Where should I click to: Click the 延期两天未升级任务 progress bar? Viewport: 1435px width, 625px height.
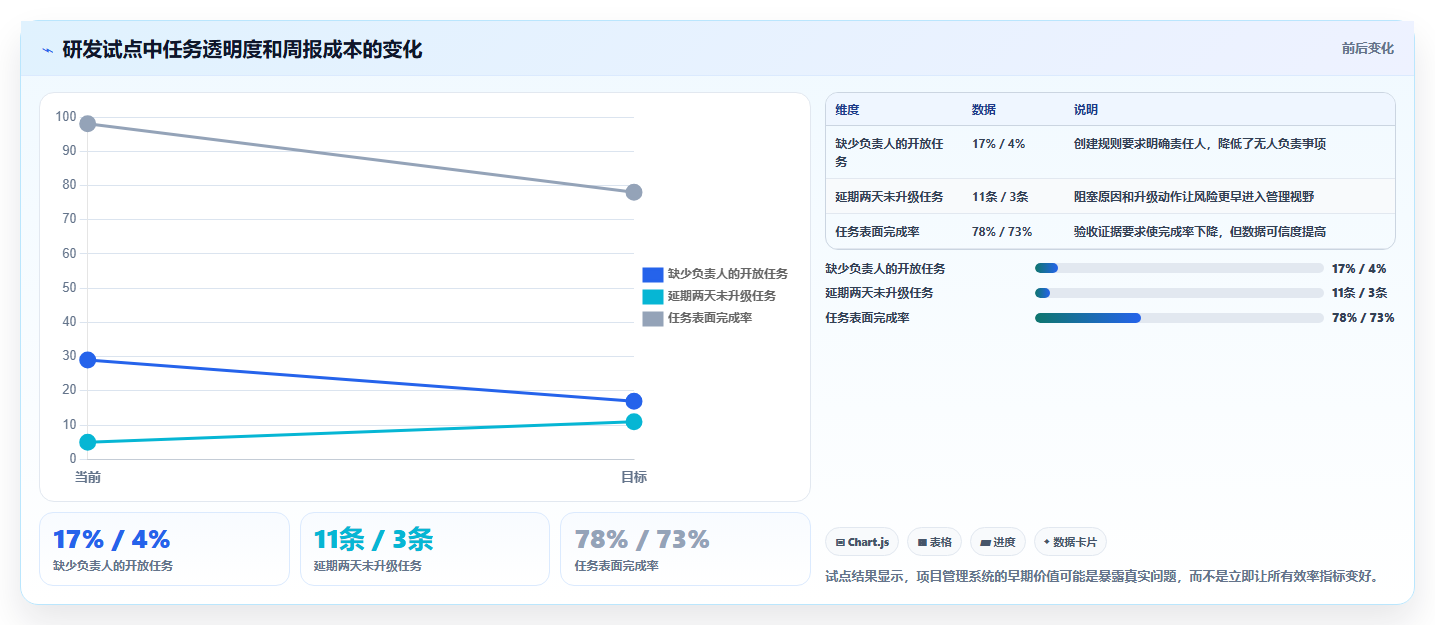click(x=1179, y=293)
